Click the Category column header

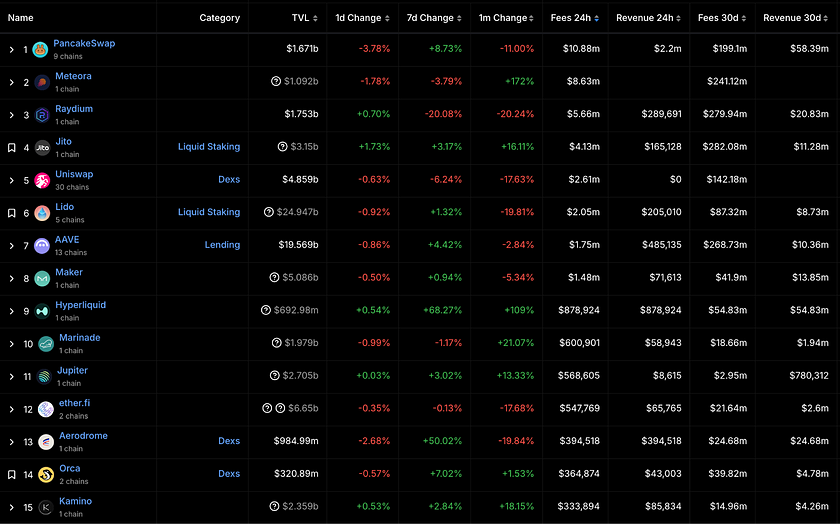pyautogui.click(x=220, y=18)
